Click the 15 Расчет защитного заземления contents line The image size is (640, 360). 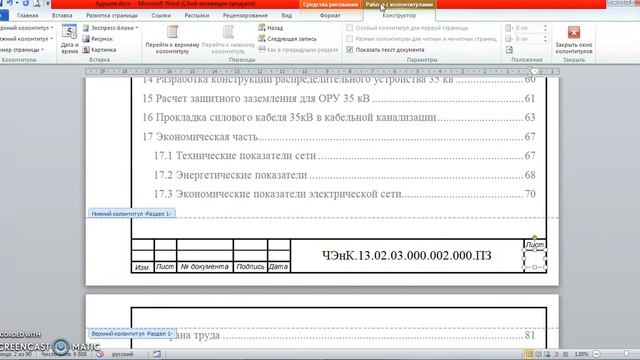pyautogui.click(x=338, y=98)
